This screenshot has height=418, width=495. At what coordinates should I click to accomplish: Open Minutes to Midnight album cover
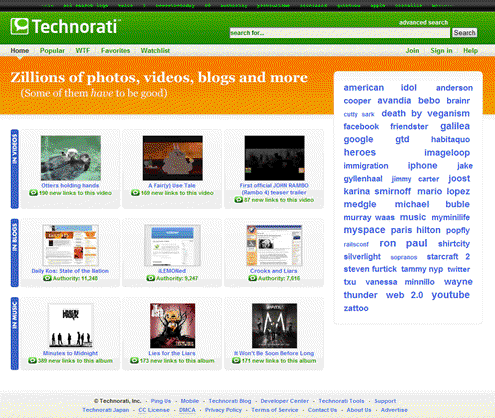[71, 326]
